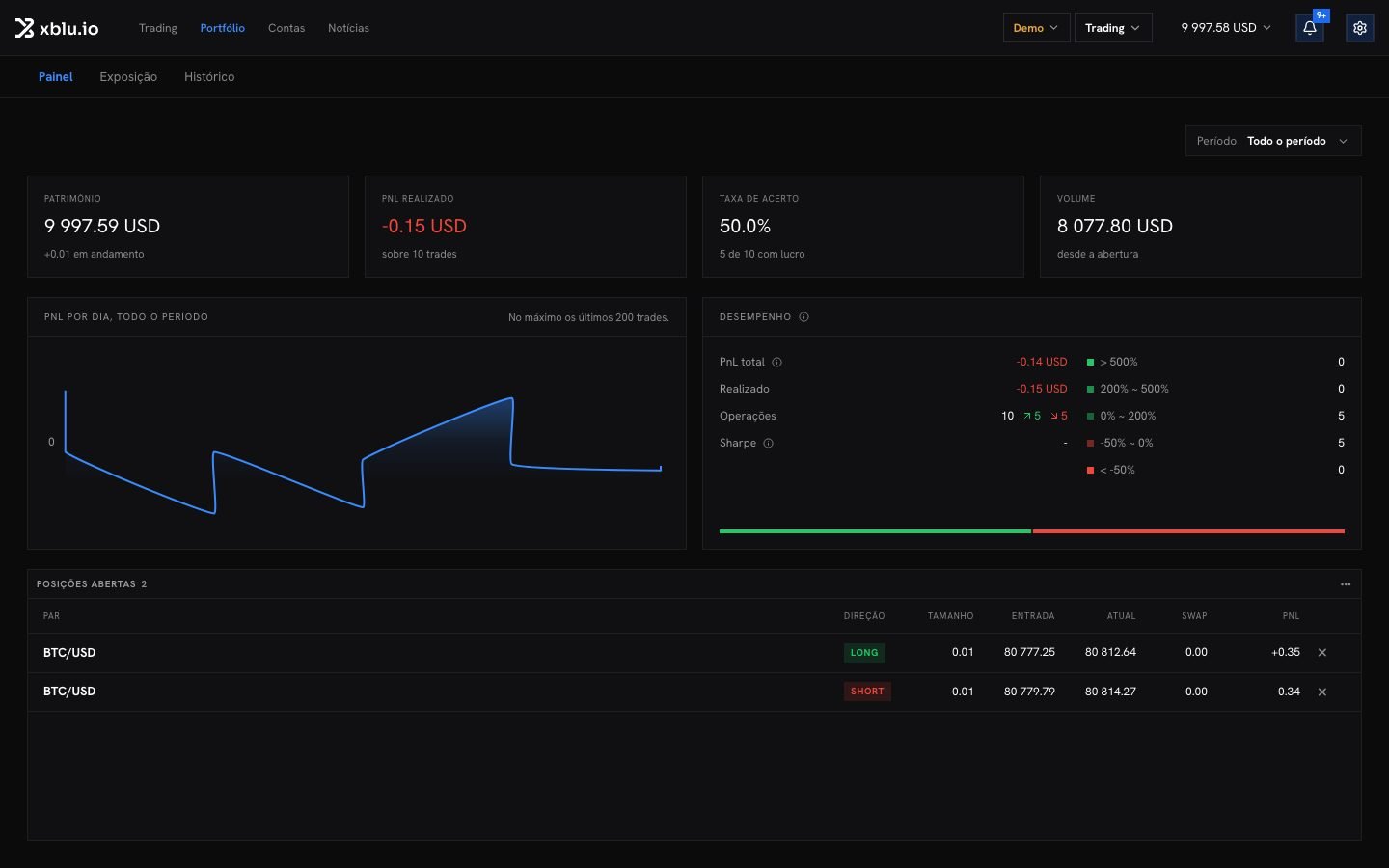Image resolution: width=1389 pixels, height=868 pixels.
Task: Open the Notícias menu
Action: pyautogui.click(x=348, y=28)
